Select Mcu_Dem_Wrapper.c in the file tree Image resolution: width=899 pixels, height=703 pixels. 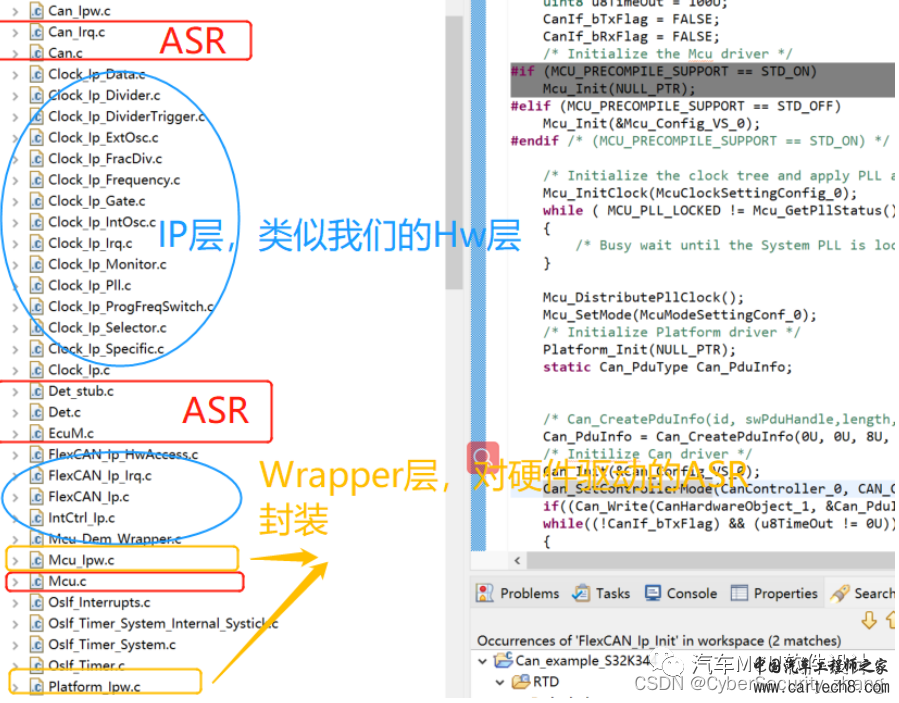tap(115, 539)
